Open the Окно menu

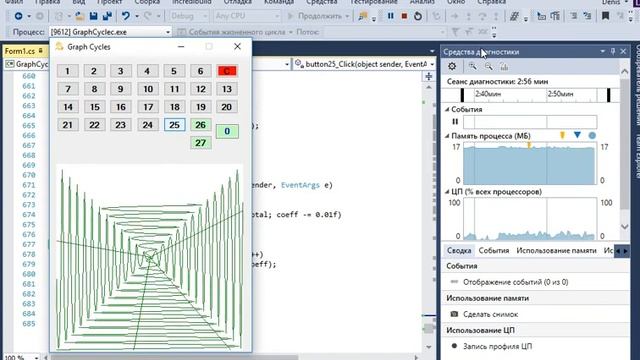pyautogui.click(x=456, y=2)
